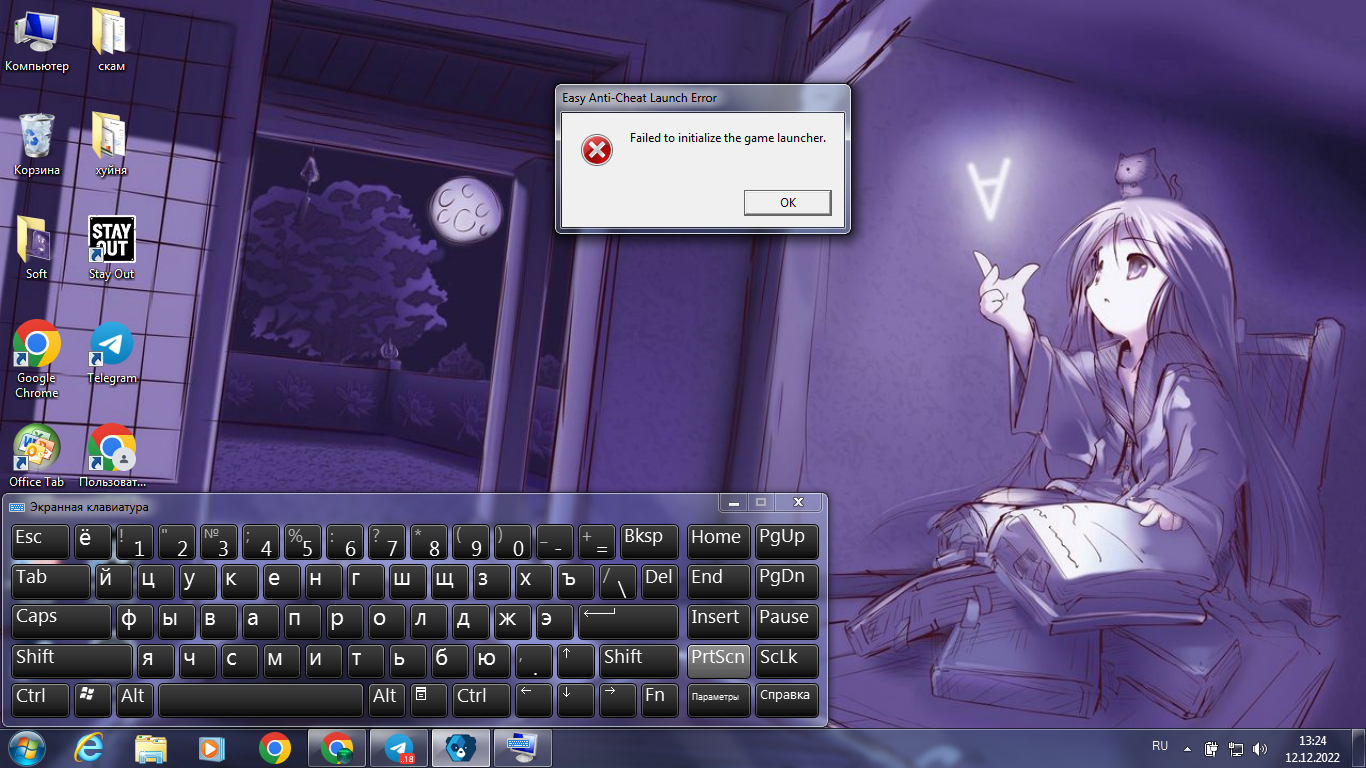The width and height of the screenshot is (1366, 768).
Task: Open the Компьютер desktop icon
Action: [37, 33]
